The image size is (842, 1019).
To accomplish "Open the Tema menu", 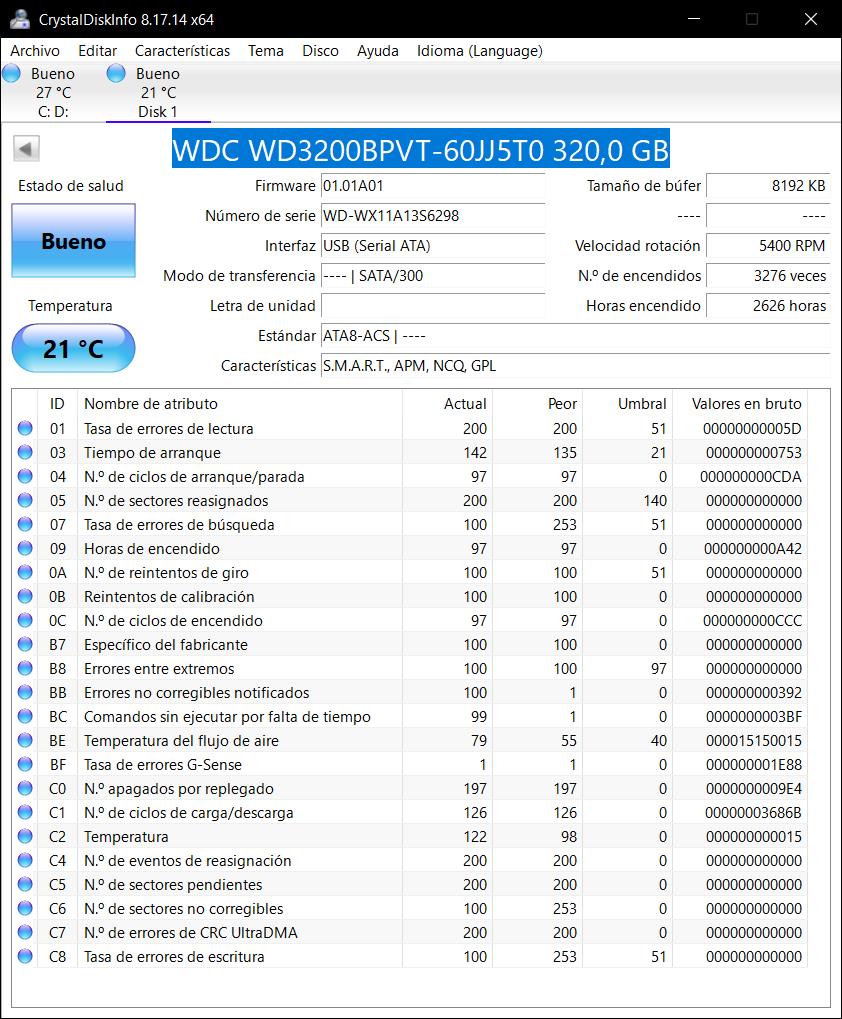I will [266, 51].
